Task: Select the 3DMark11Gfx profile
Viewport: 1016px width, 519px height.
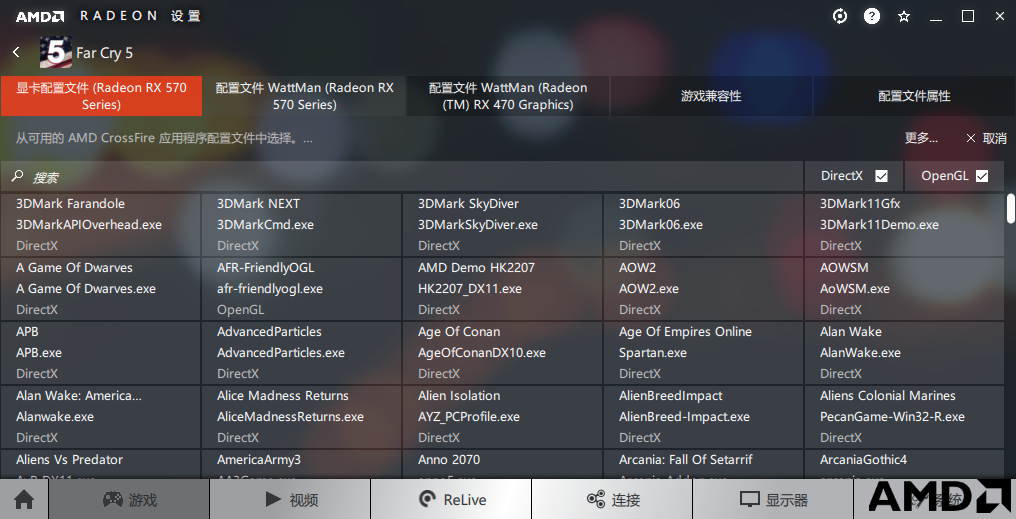Action: [x=904, y=224]
